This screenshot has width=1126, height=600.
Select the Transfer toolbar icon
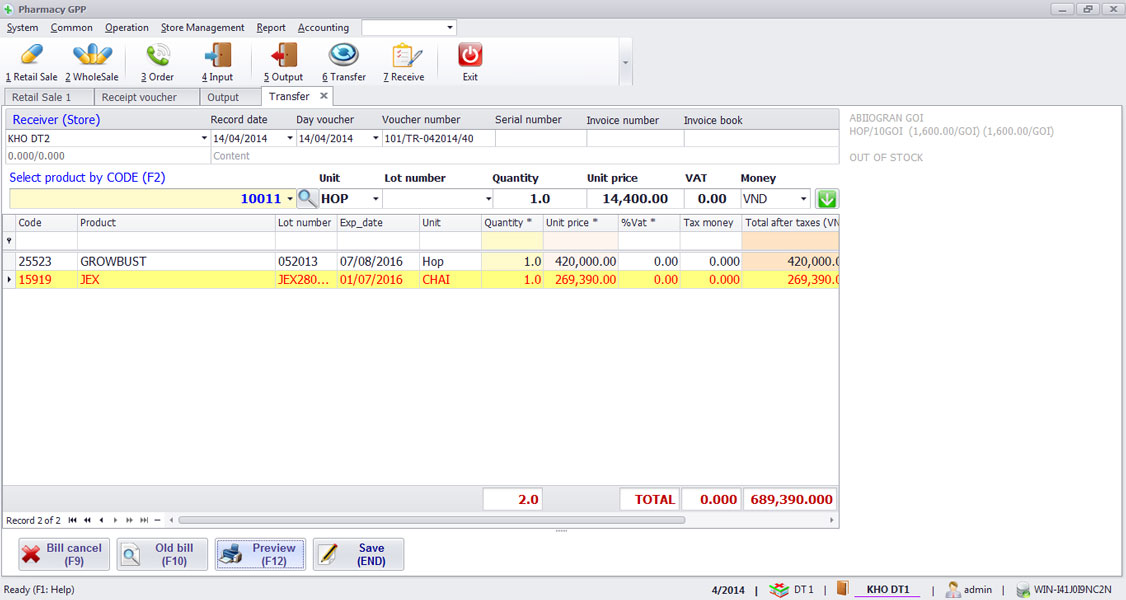point(344,60)
